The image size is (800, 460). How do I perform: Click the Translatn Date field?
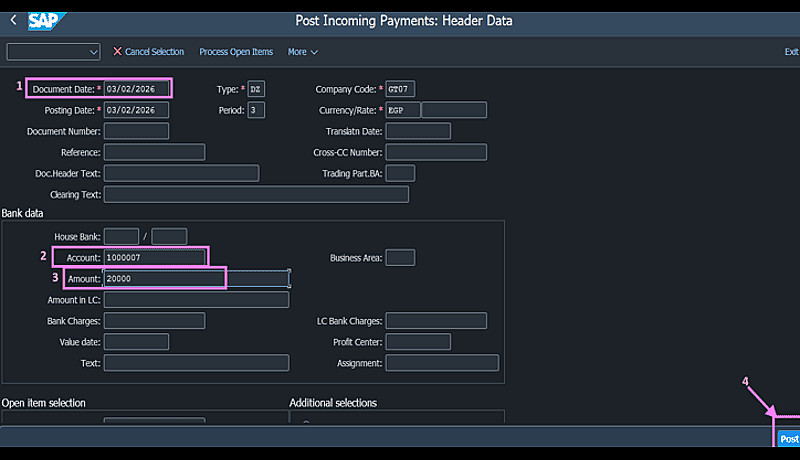click(x=418, y=131)
